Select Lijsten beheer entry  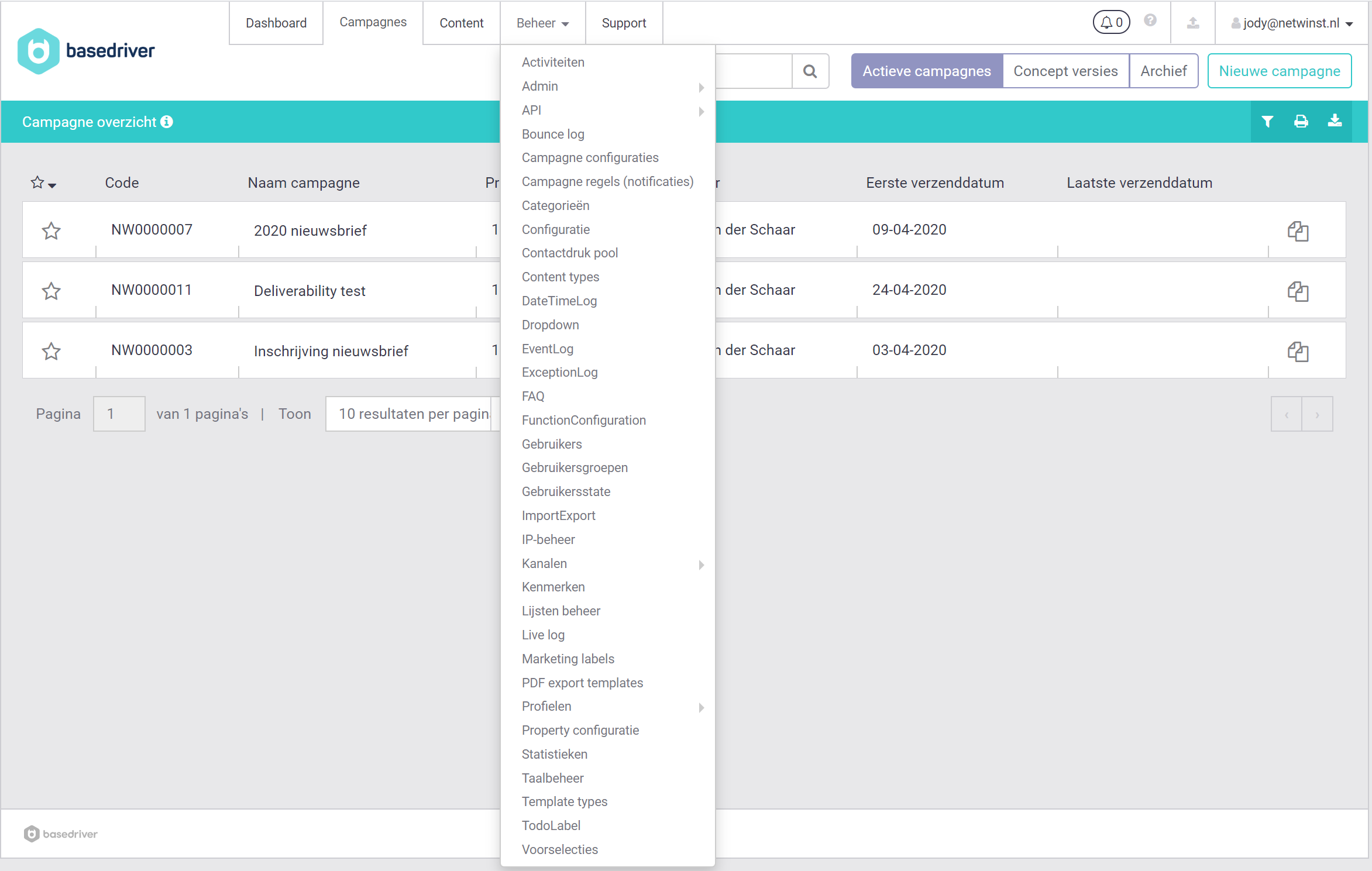click(561, 611)
